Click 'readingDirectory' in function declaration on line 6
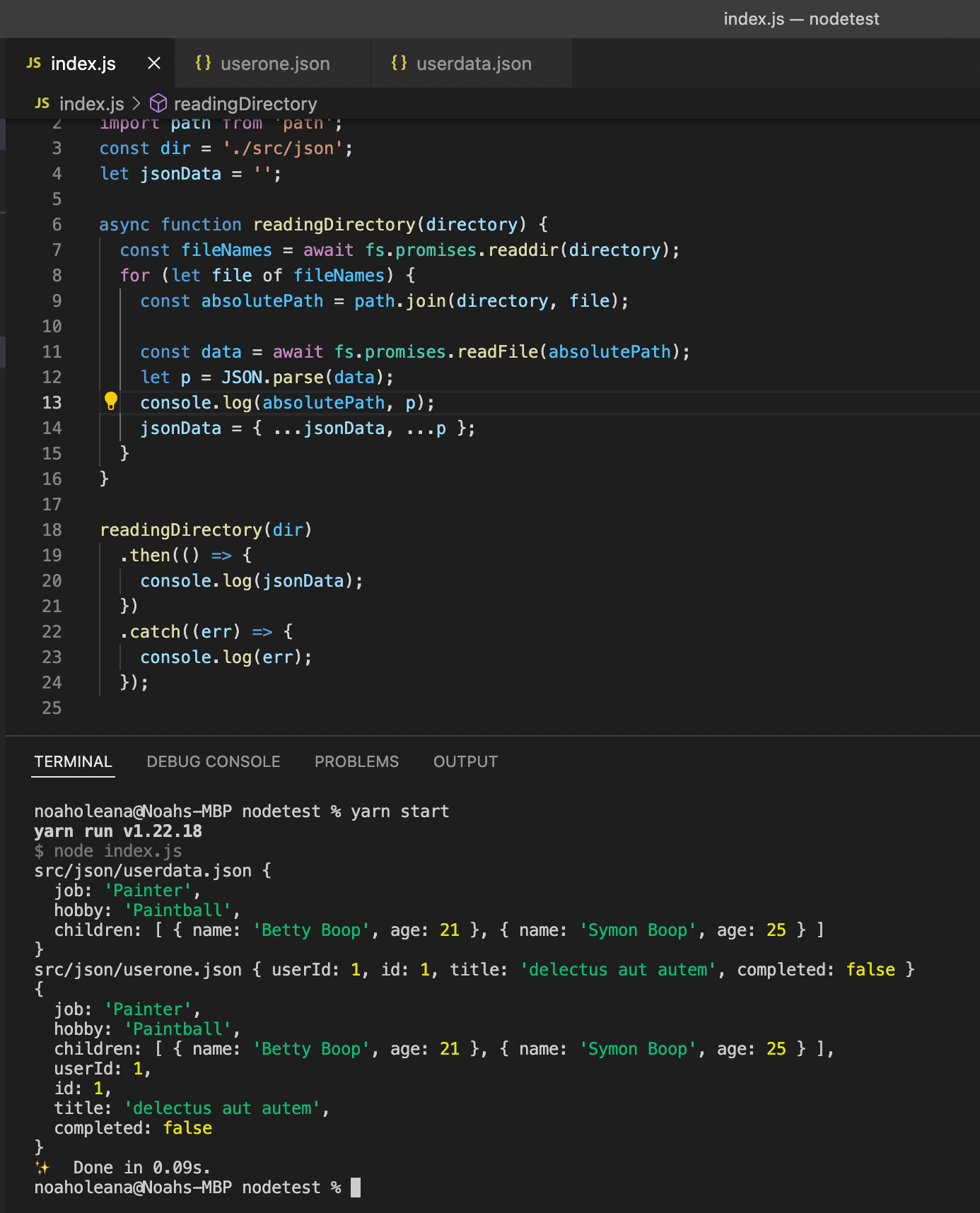980x1213 pixels. tap(334, 225)
